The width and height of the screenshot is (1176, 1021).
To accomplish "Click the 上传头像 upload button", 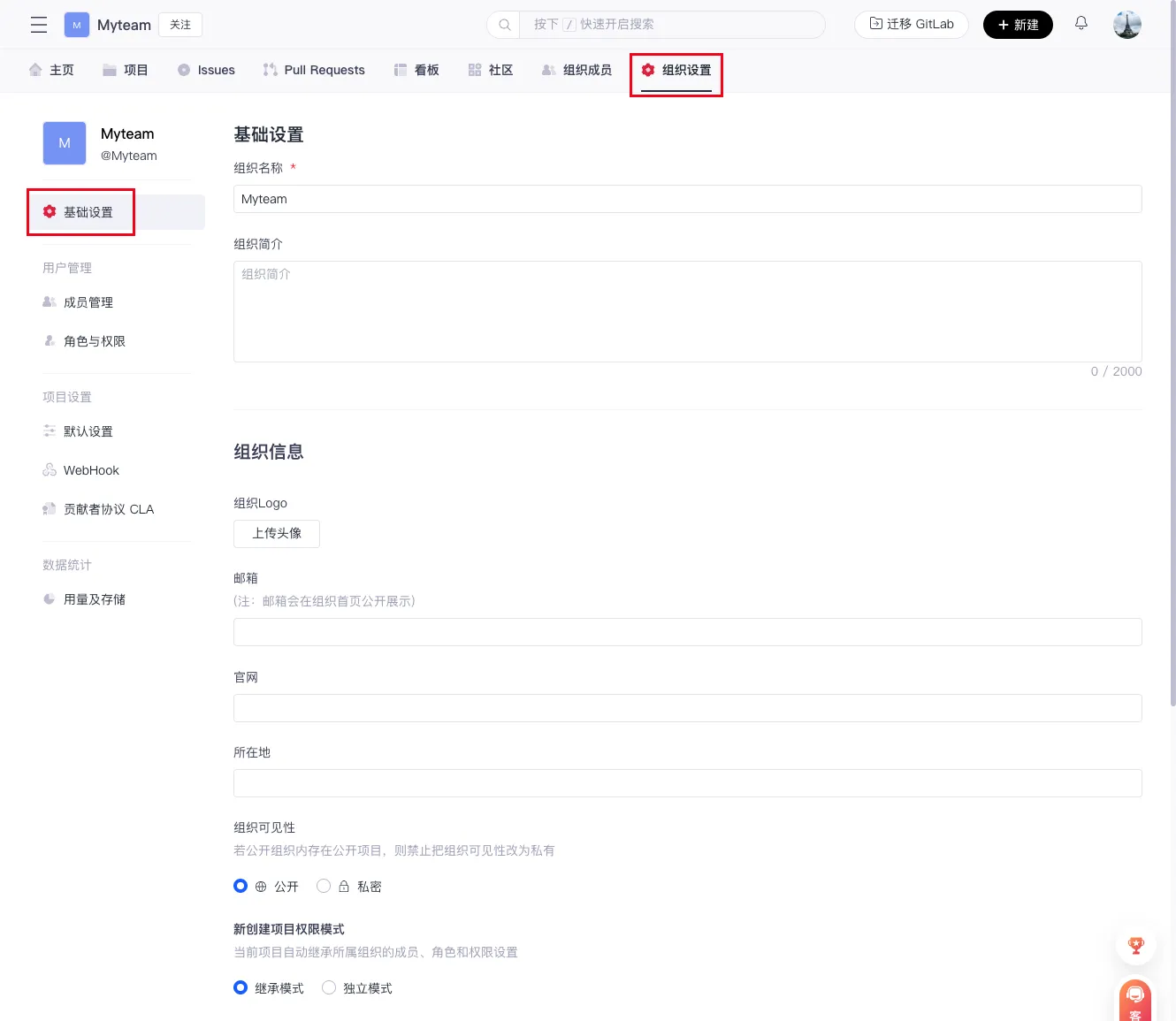I will coord(277,533).
